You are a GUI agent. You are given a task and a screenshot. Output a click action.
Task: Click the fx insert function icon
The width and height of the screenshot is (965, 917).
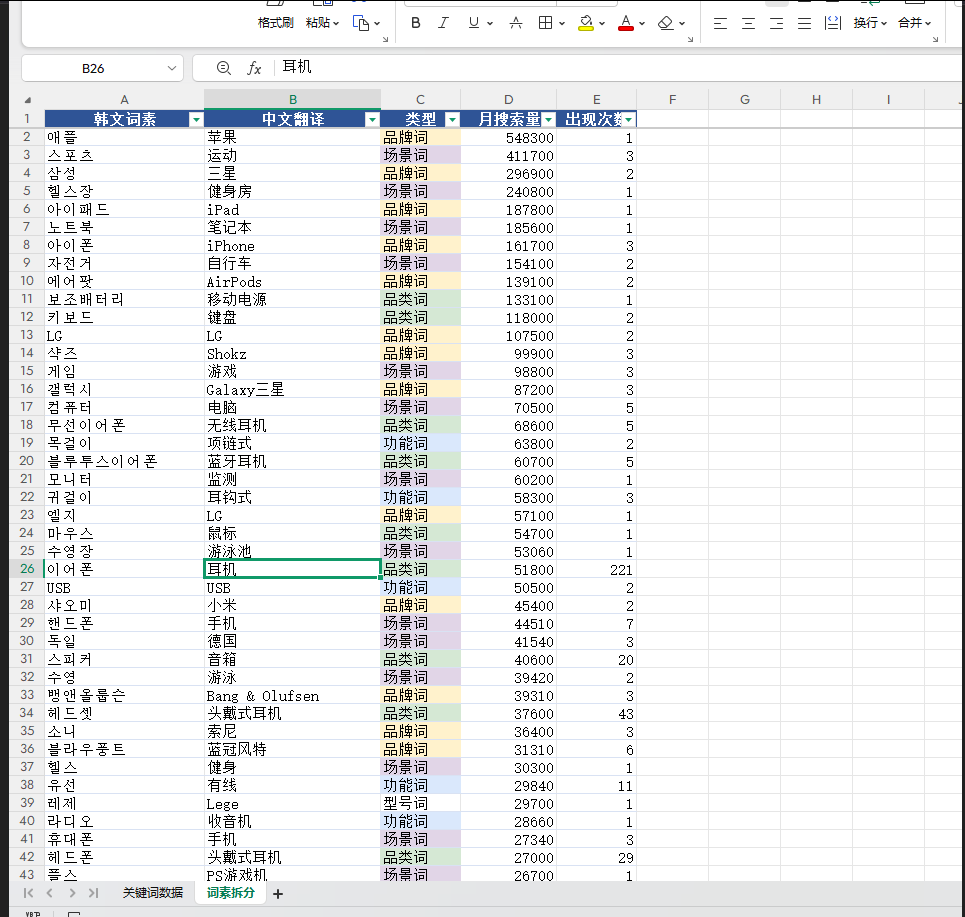pos(254,68)
